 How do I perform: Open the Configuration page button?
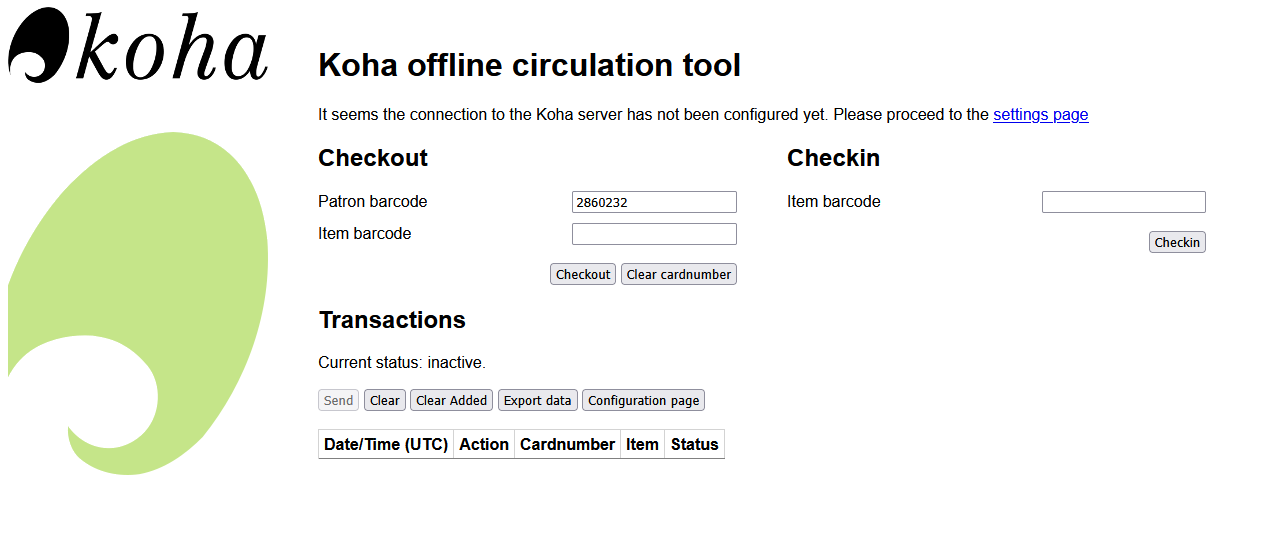click(643, 400)
